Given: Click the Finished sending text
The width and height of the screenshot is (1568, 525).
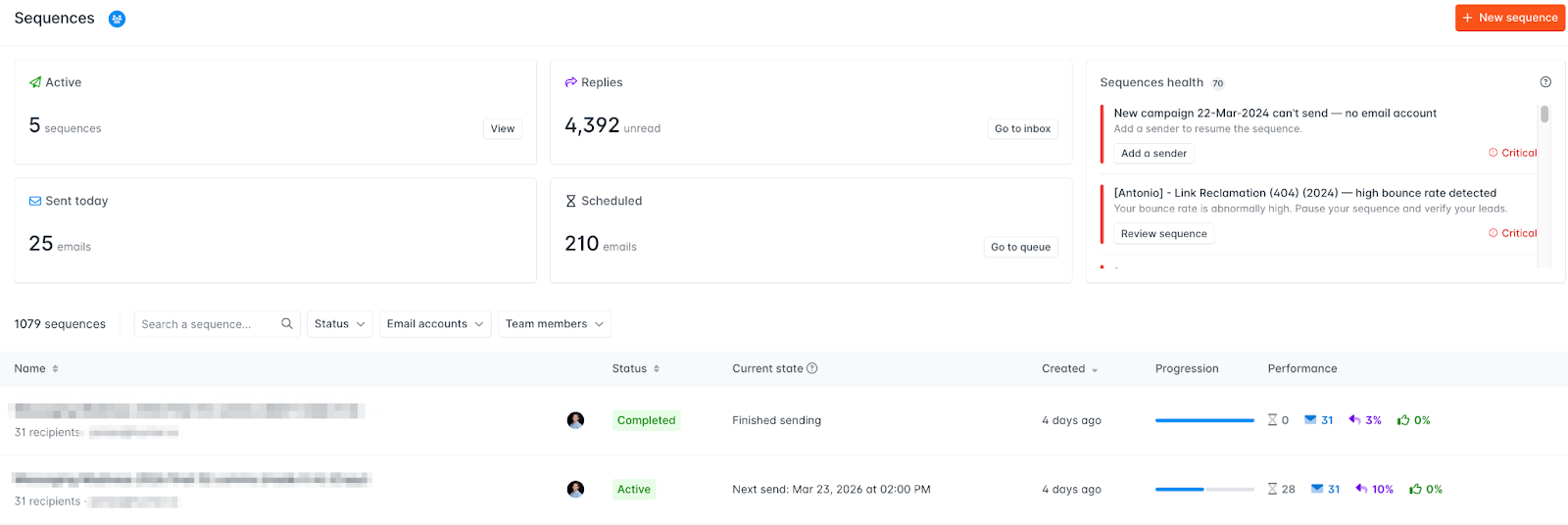Looking at the screenshot, I should point(776,420).
